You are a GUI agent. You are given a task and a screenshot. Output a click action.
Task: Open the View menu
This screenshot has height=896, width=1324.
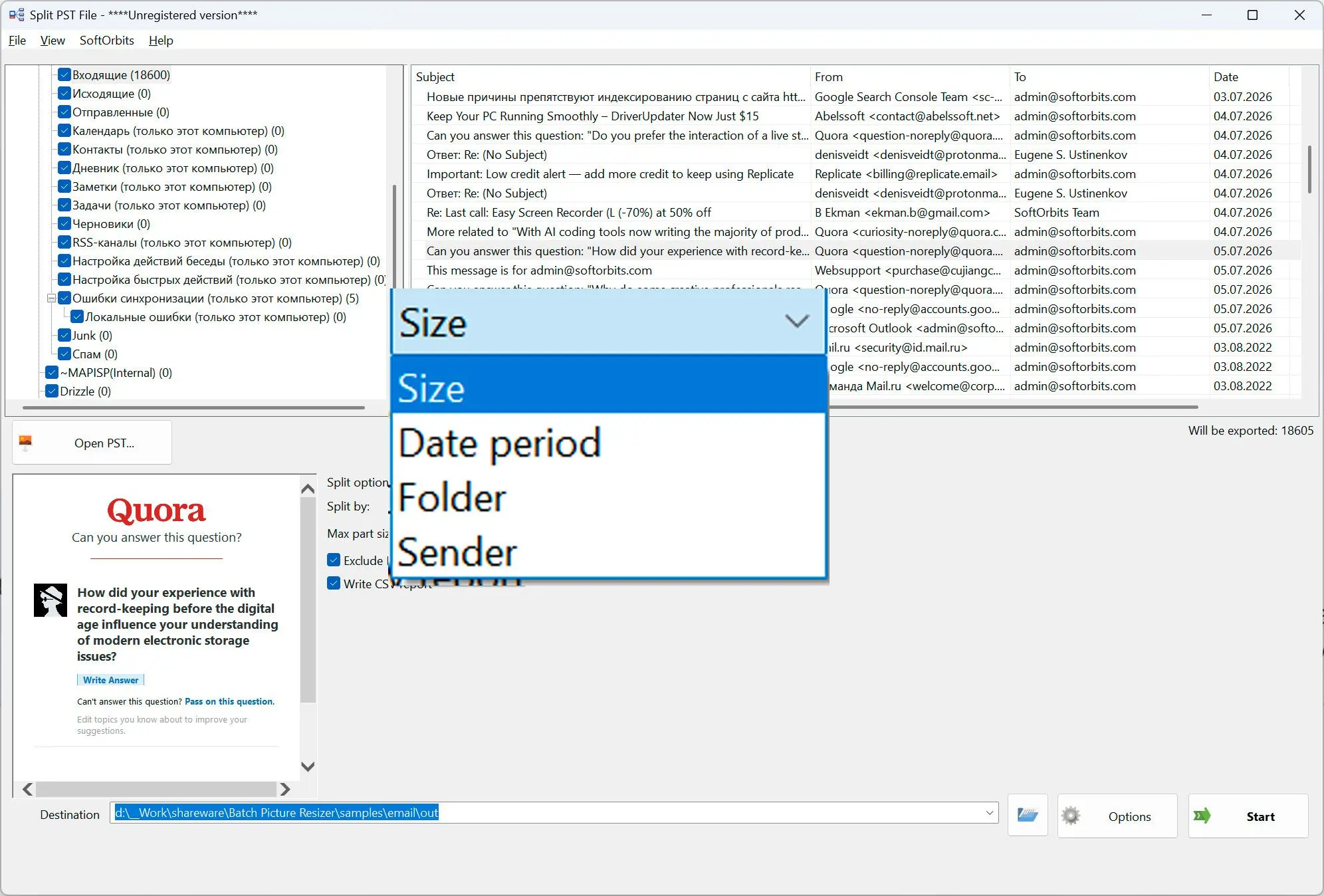[53, 40]
